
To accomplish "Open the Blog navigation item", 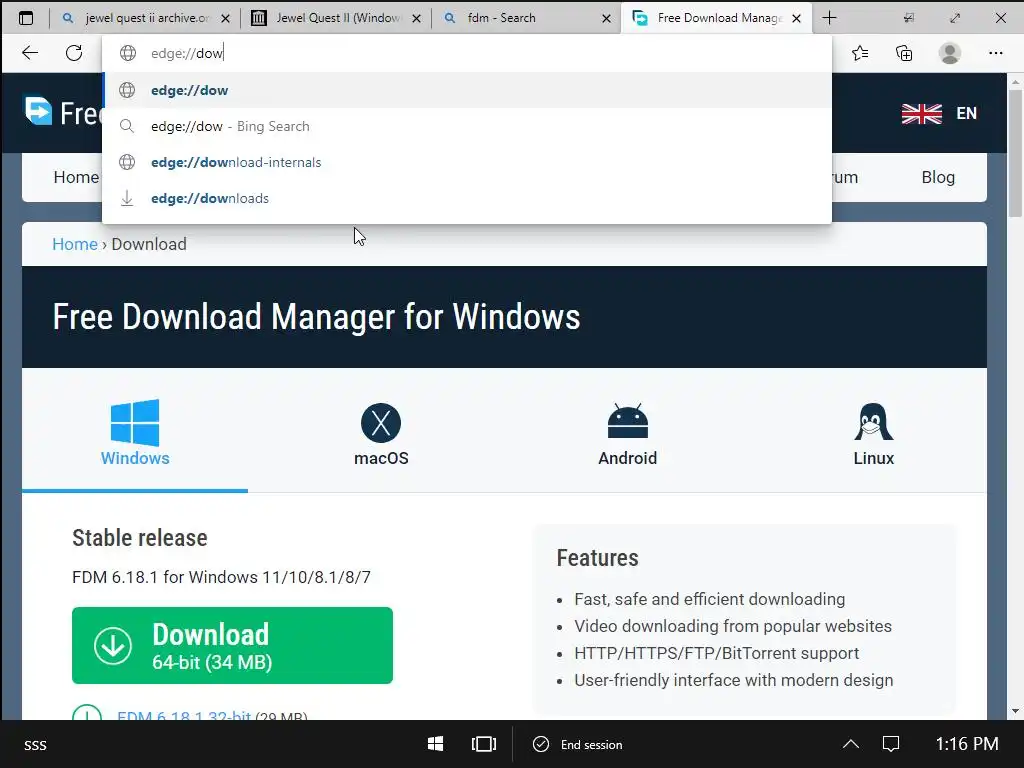I will 938,177.
